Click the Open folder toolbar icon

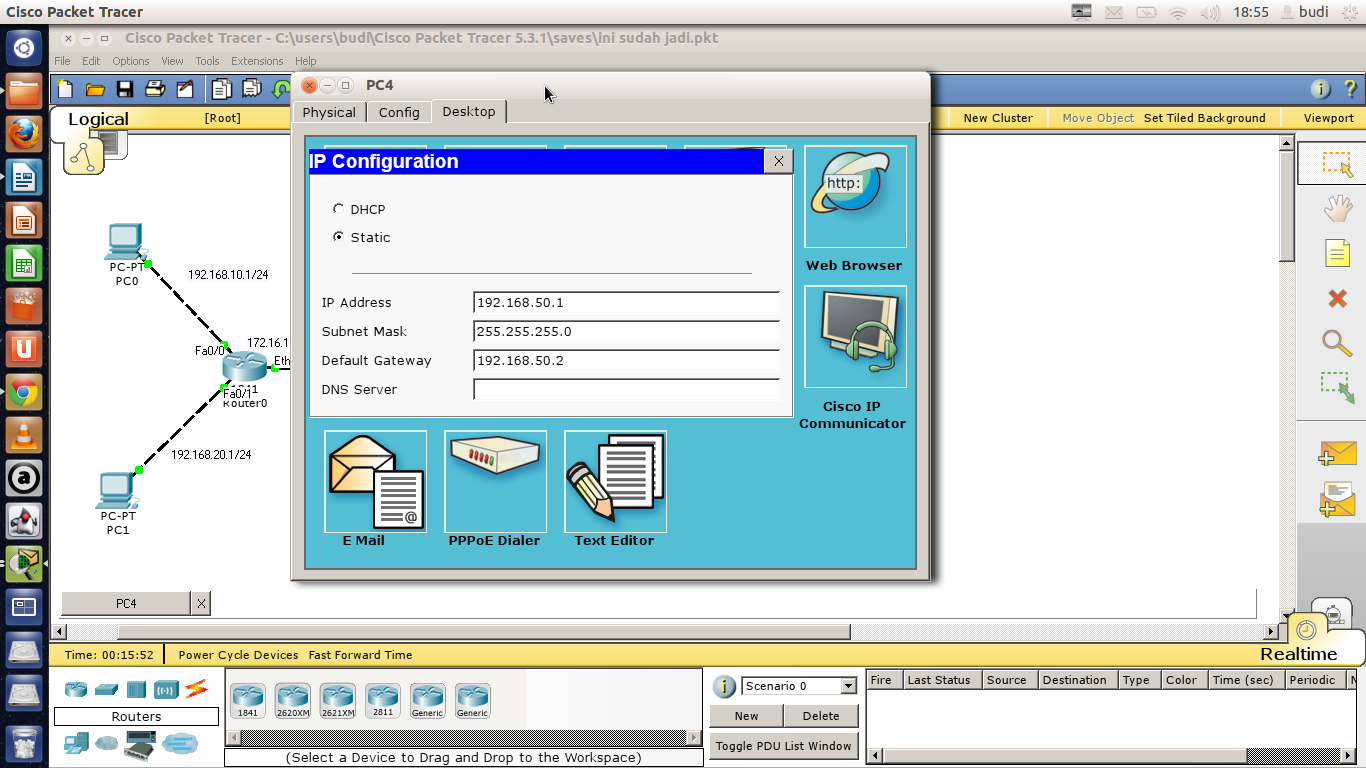[95, 89]
